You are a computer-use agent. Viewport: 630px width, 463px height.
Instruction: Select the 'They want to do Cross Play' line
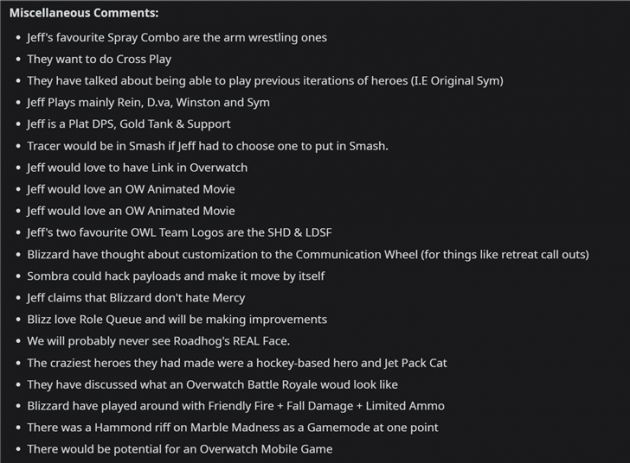click(99, 59)
